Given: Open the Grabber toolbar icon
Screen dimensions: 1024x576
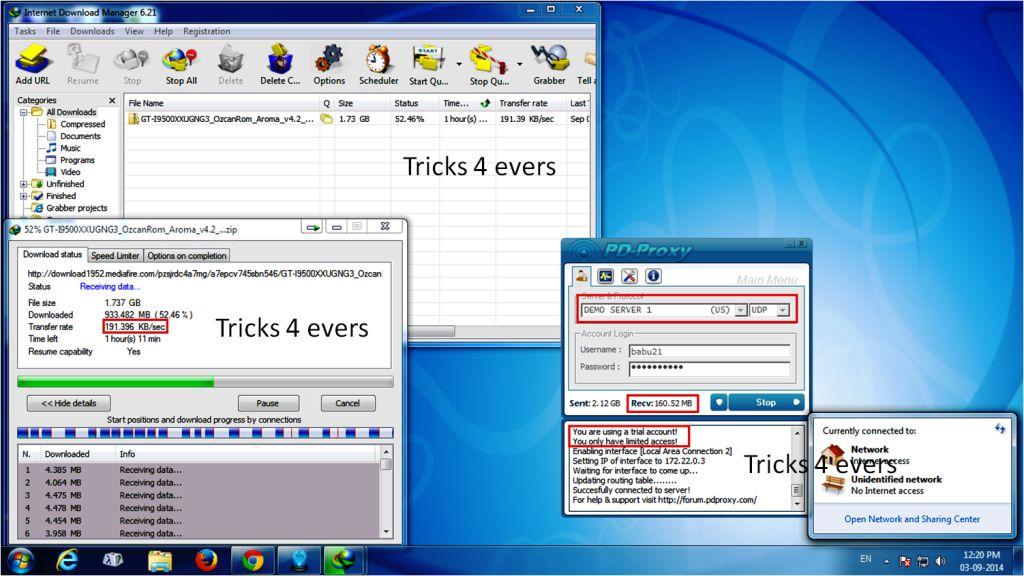Looking at the screenshot, I should (549, 64).
